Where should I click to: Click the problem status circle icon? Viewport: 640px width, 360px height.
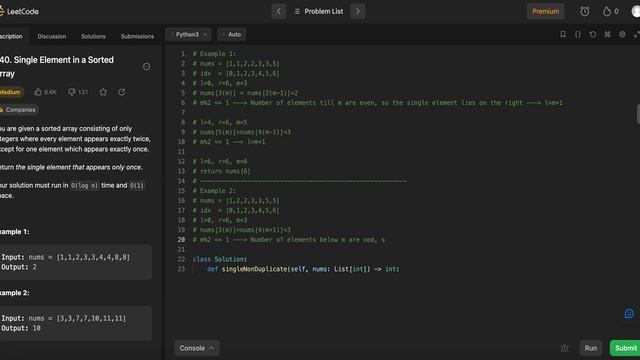(146, 67)
